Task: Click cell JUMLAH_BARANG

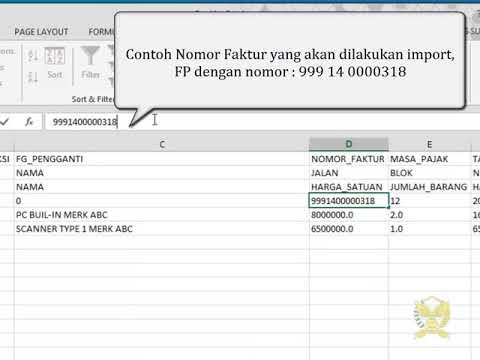Action: click(x=430, y=187)
